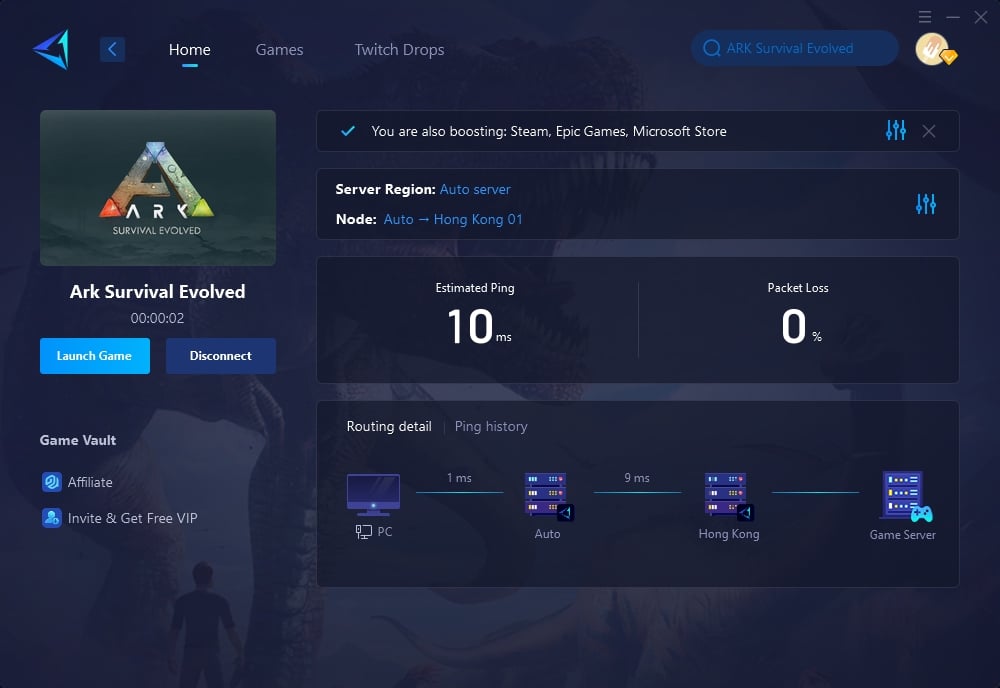Switch to the Games tab
This screenshot has height=688, width=1000.
279,50
